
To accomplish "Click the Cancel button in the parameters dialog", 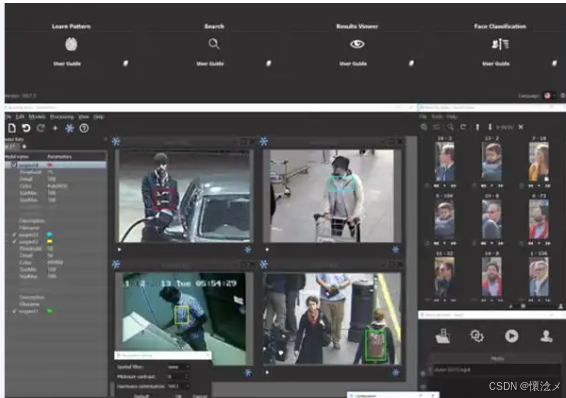I will [199, 396].
